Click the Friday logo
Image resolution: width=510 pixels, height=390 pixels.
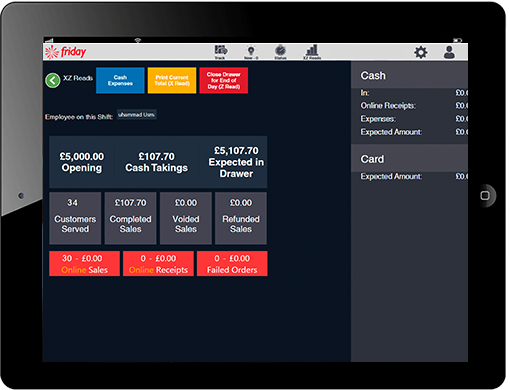pos(66,52)
